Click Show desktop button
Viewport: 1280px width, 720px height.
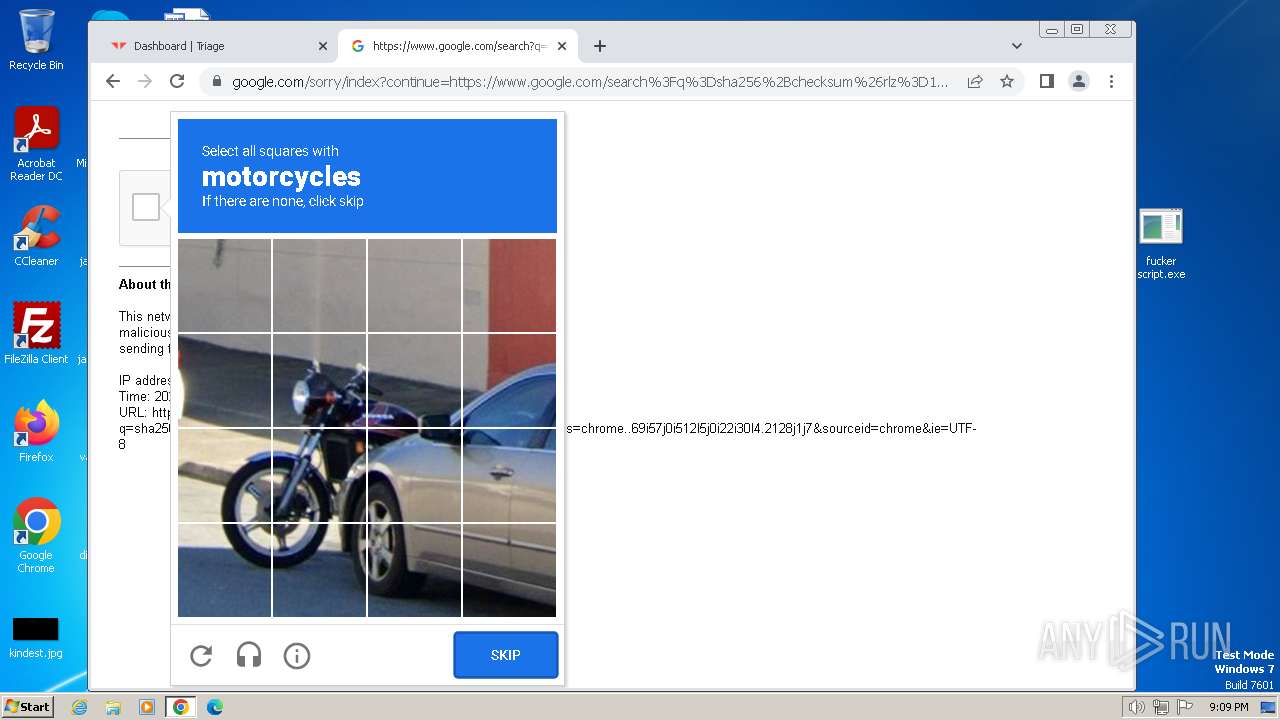pyautogui.click(x=1268, y=707)
